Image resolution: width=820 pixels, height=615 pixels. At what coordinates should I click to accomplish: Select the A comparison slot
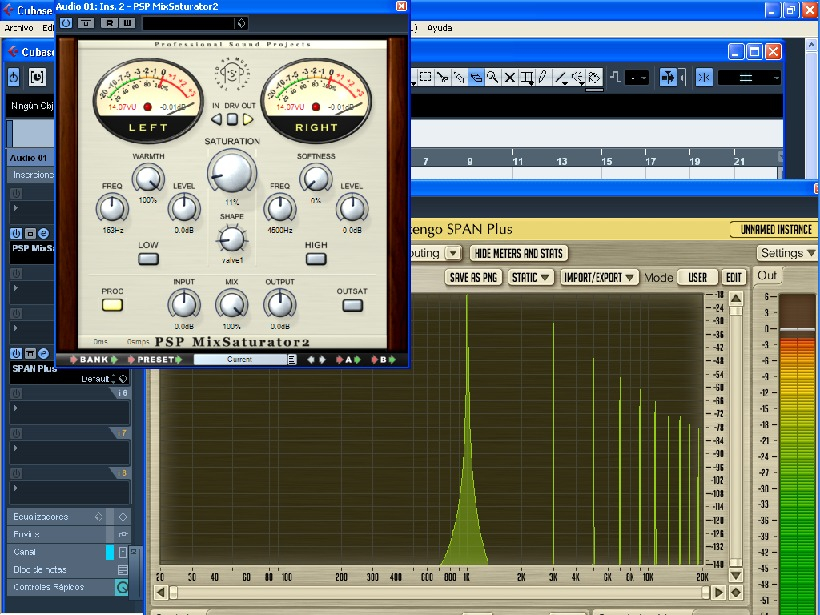[348, 360]
